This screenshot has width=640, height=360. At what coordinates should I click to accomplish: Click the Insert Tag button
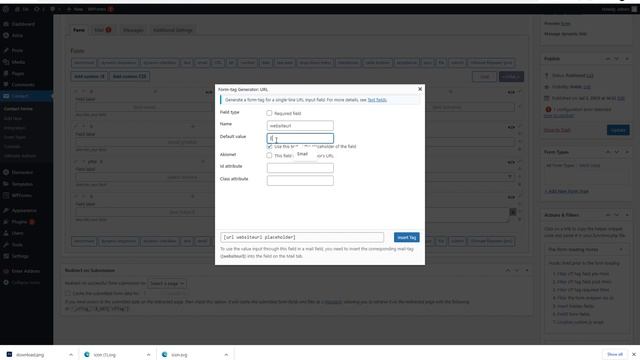[407, 237]
